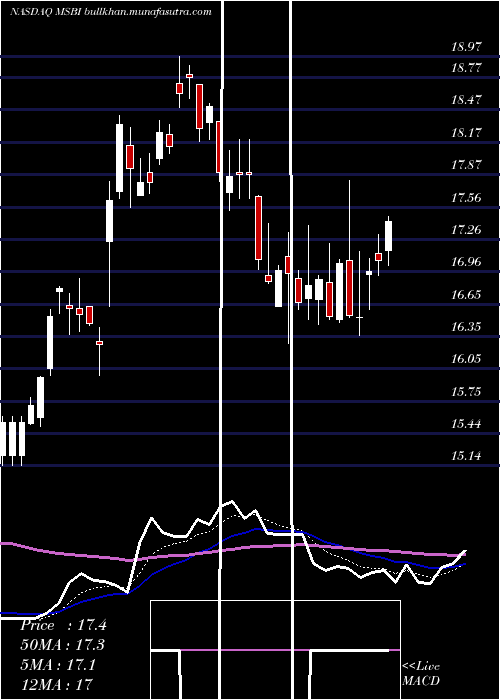Select the 17.87 price axis label
This screenshot has height=700, width=500.
pos(467,165)
